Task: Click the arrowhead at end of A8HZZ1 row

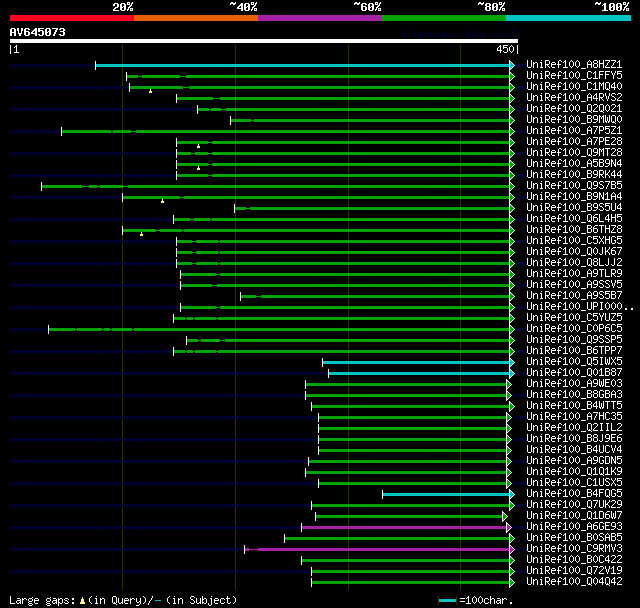Action: pos(512,65)
